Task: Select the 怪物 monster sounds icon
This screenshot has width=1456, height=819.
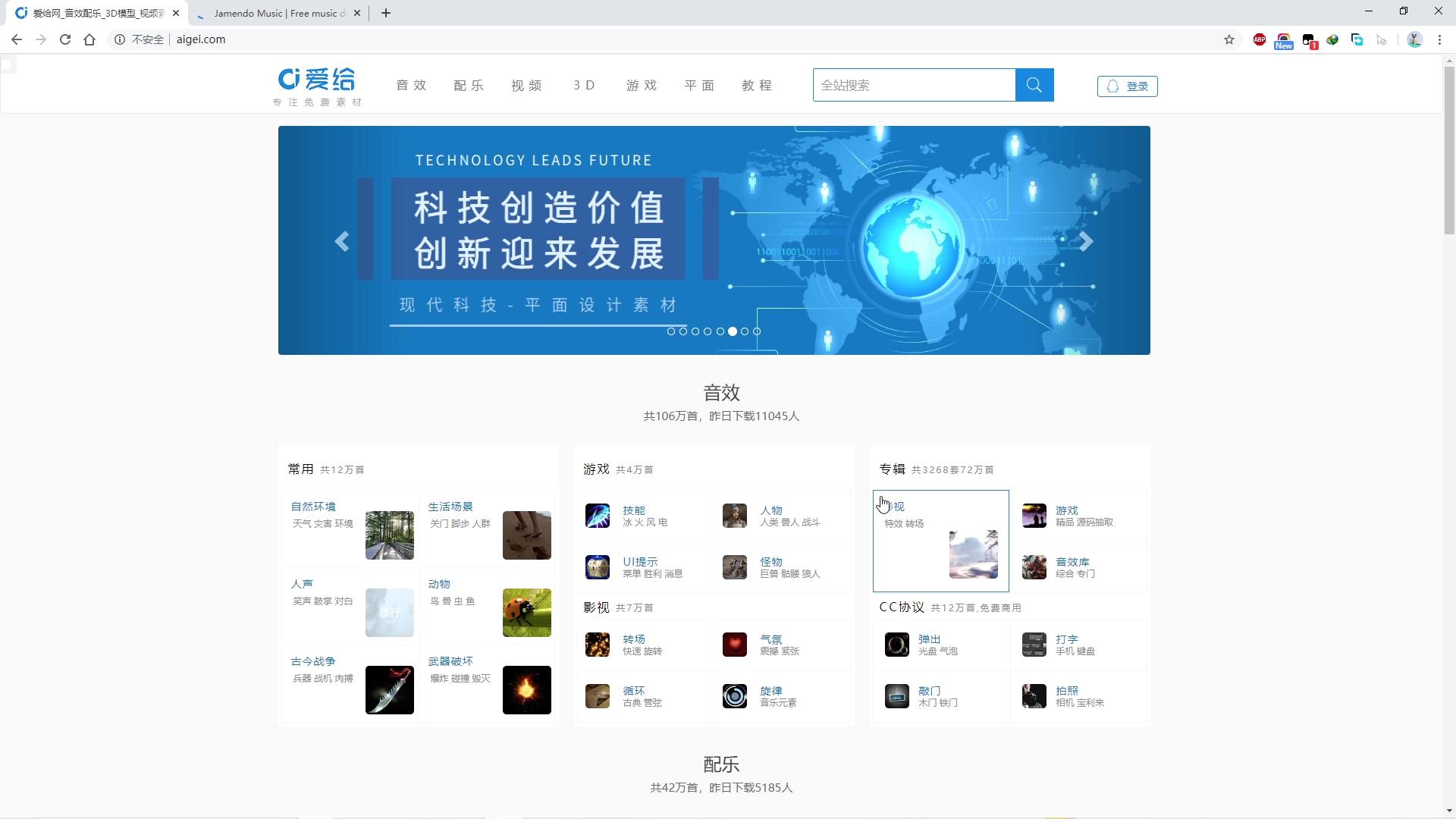Action: pos(734,567)
